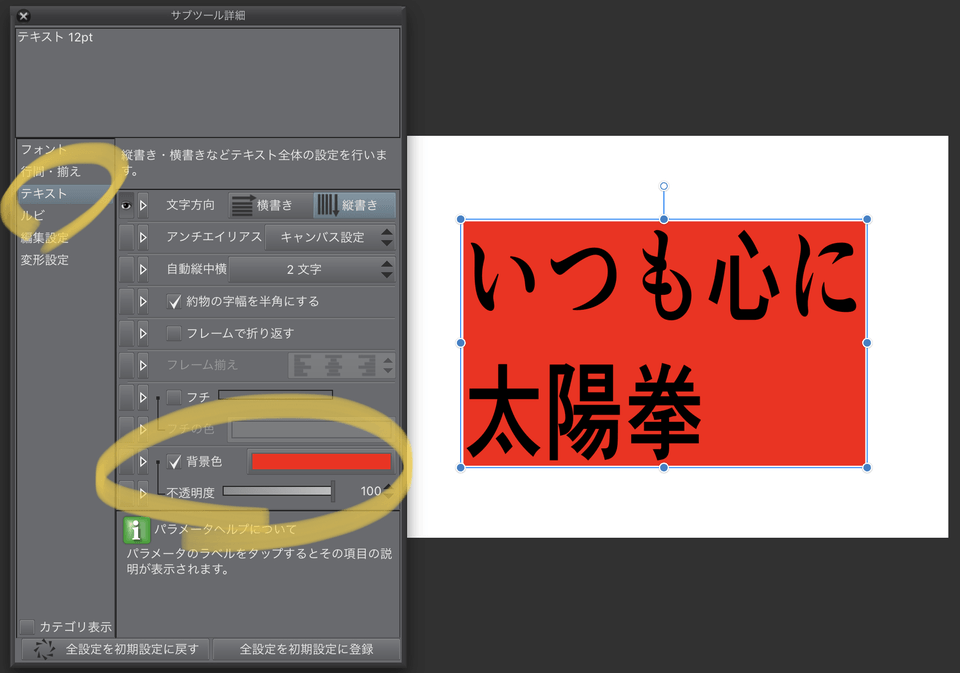This screenshot has width=960, height=673.
Task: Toggle the 背景色 checkbox
Action: point(174,462)
